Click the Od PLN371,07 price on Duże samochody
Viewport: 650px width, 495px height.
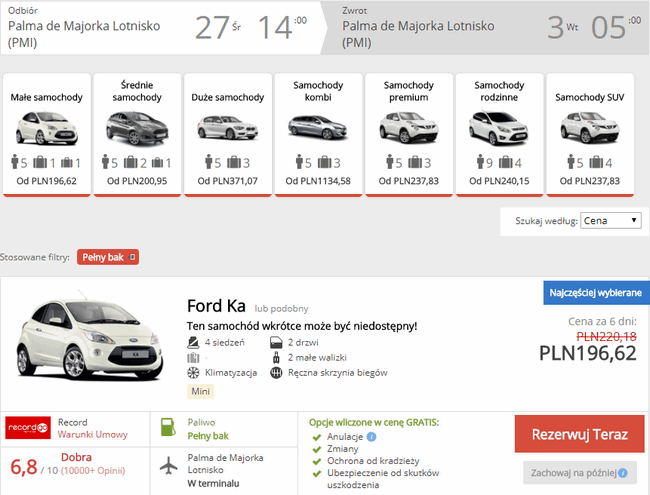228,181
